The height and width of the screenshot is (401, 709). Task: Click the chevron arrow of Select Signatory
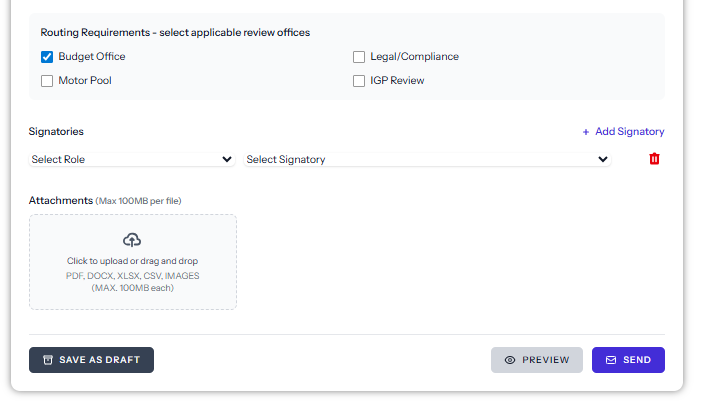point(603,159)
